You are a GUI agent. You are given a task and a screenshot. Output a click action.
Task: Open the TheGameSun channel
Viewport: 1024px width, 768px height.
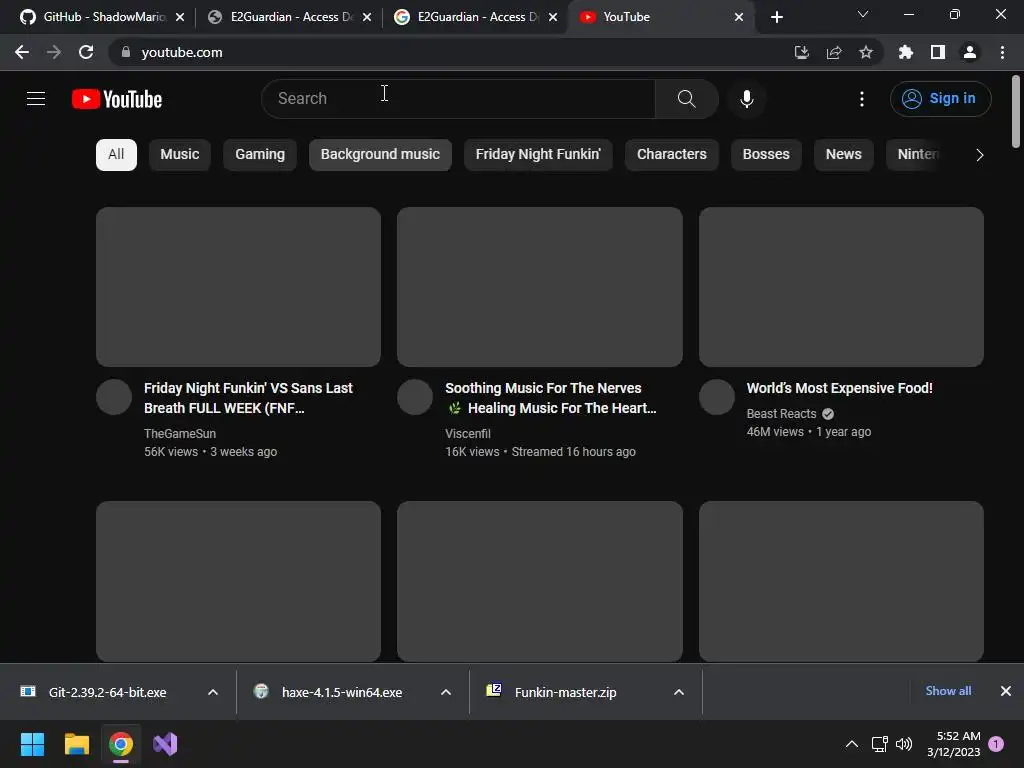tap(180, 434)
